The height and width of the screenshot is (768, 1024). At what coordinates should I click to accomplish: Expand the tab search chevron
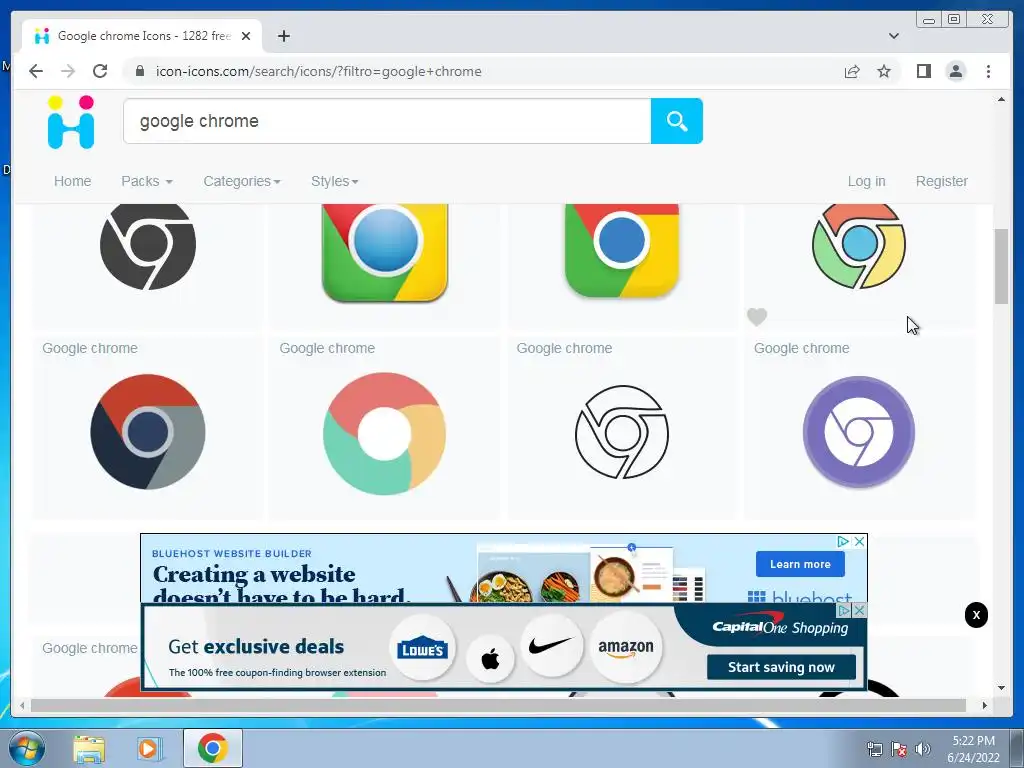893,36
